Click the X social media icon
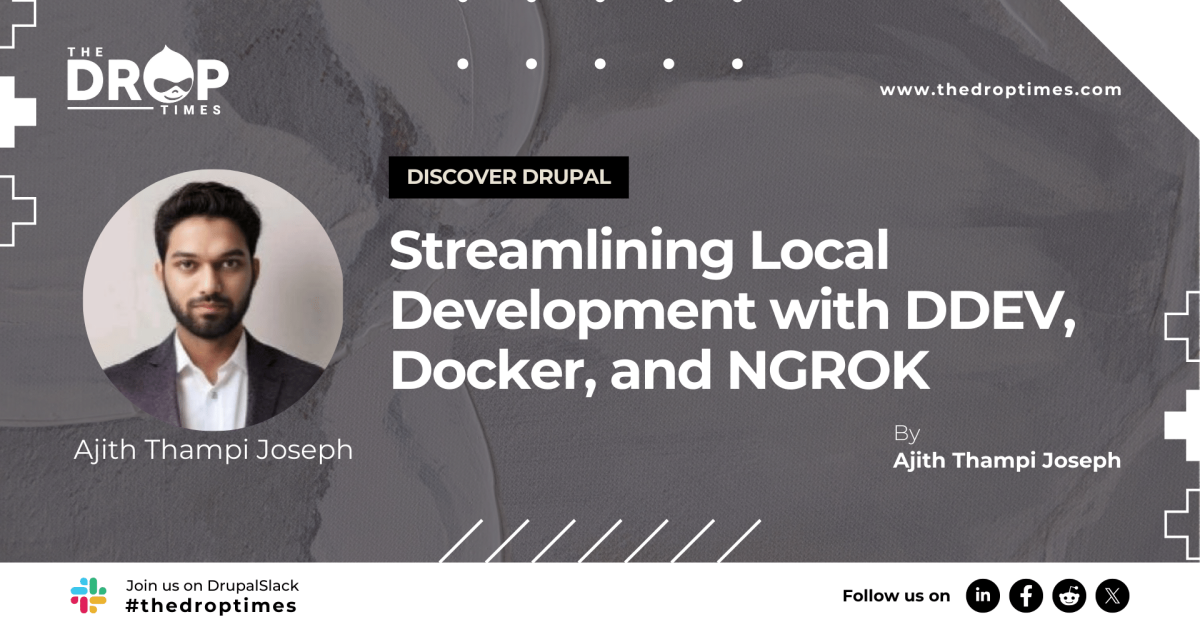Viewport: 1200px width, 630px height. point(1113,594)
